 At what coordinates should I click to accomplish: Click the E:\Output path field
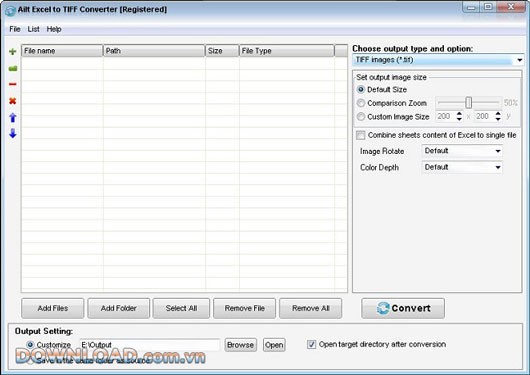(150, 345)
